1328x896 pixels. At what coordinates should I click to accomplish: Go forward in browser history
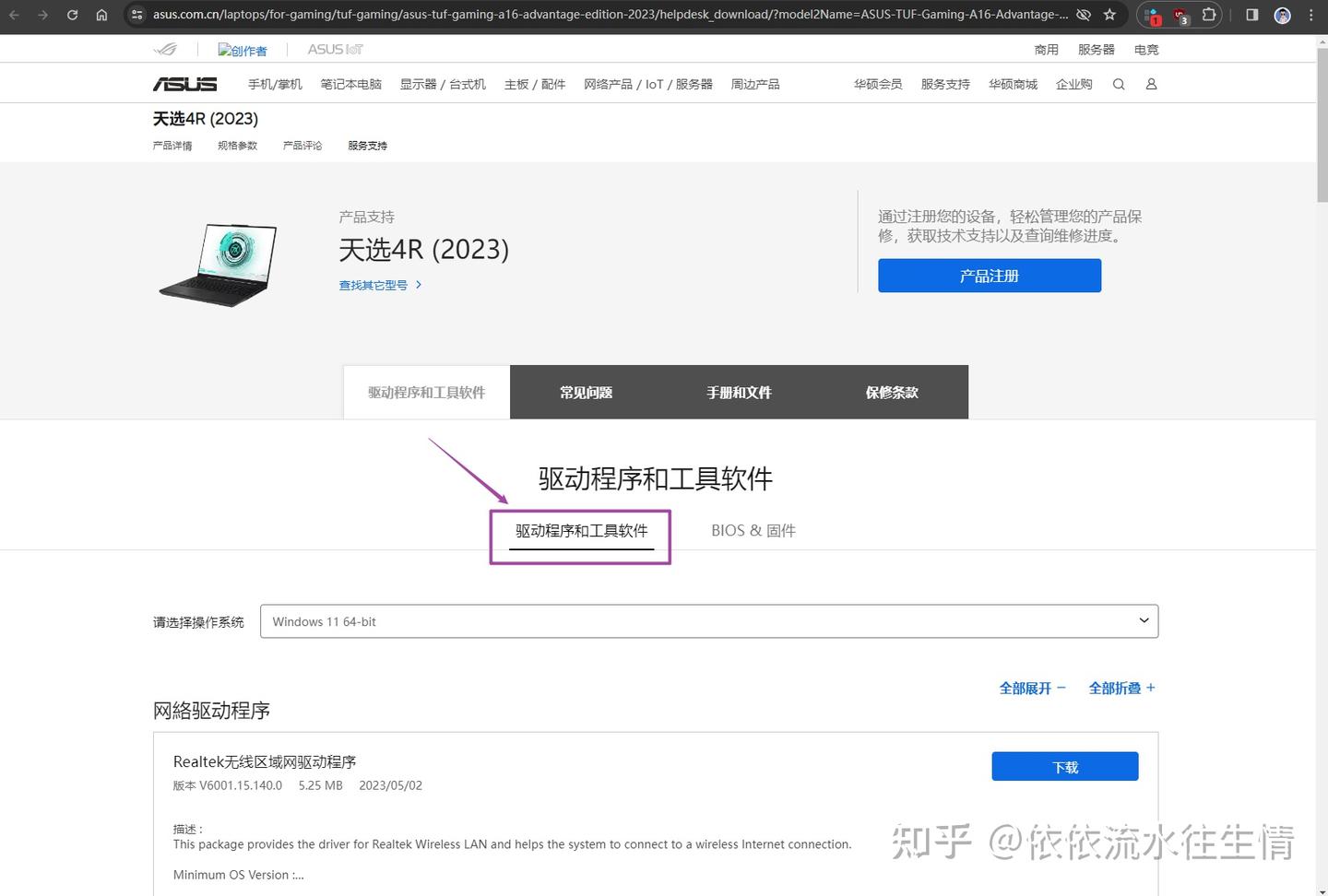click(x=42, y=15)
